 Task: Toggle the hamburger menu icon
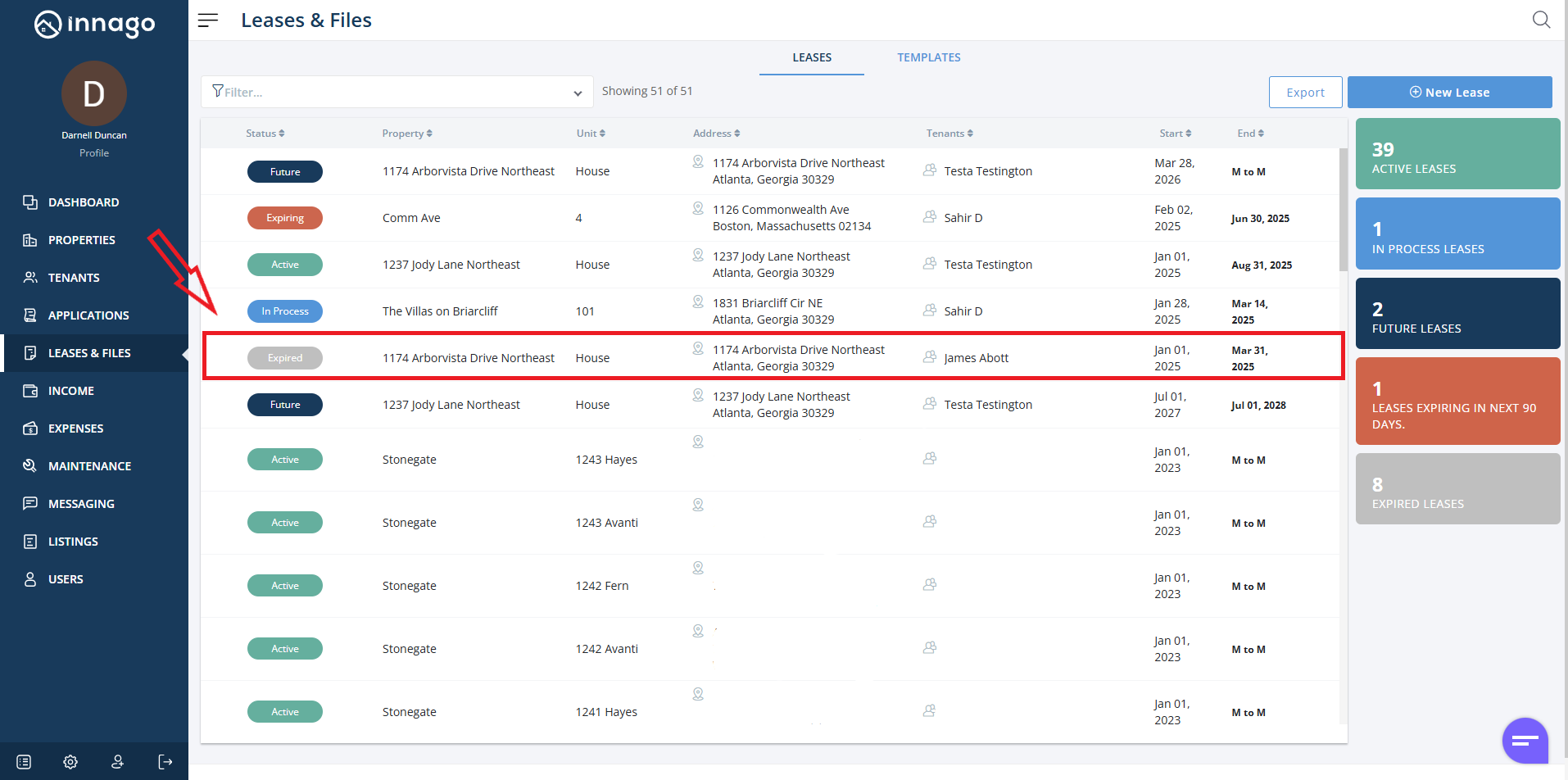pos(208,20)
